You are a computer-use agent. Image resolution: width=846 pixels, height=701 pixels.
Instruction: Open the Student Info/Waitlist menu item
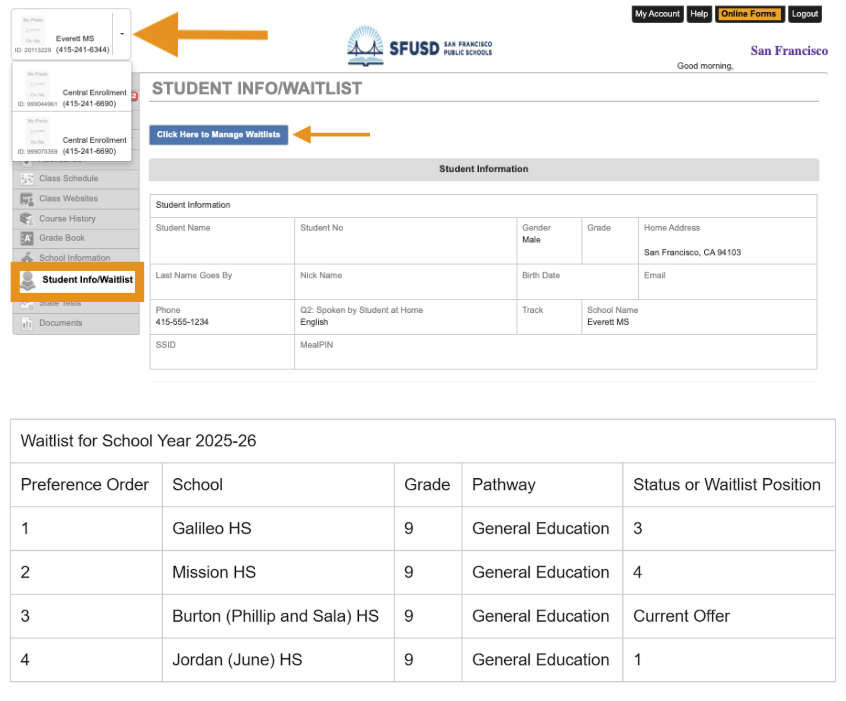(x=87, y=280)
